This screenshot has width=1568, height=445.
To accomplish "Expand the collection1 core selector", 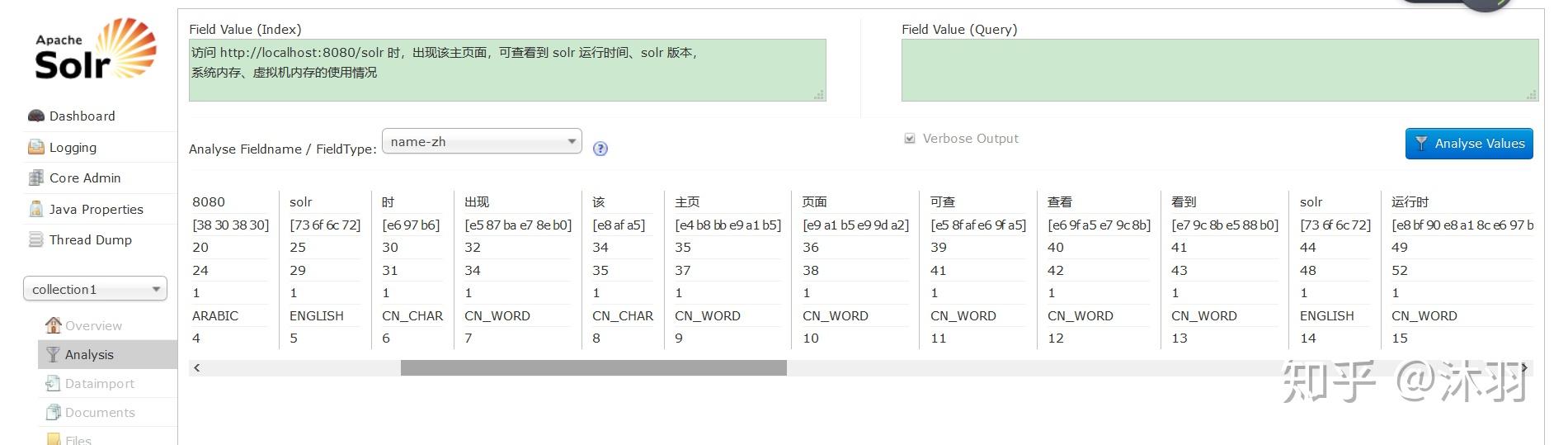I will pyautogui.click(x=95, y=289).
